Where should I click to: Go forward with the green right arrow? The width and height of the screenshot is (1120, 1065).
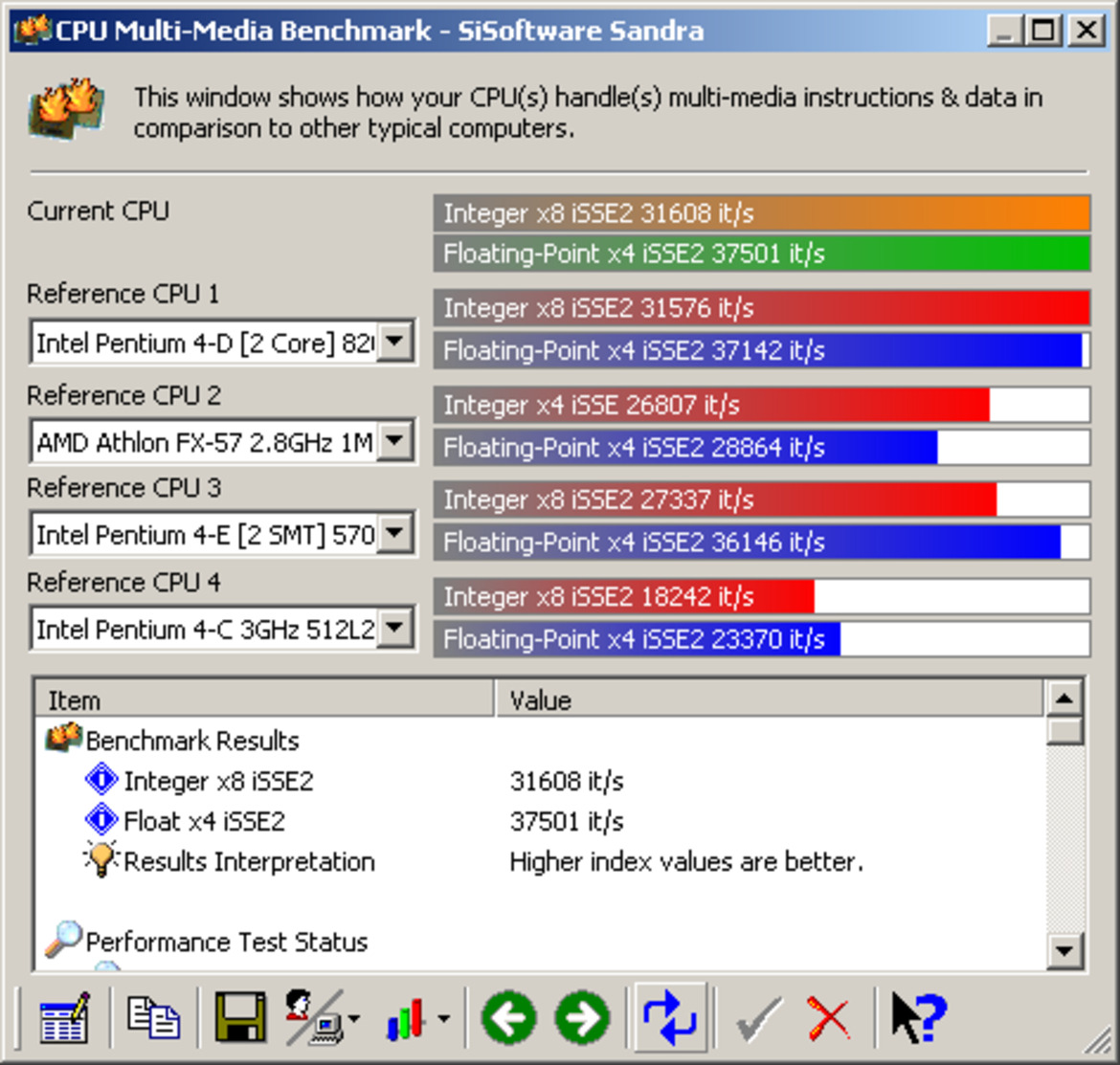click(x=583, y=1018)
